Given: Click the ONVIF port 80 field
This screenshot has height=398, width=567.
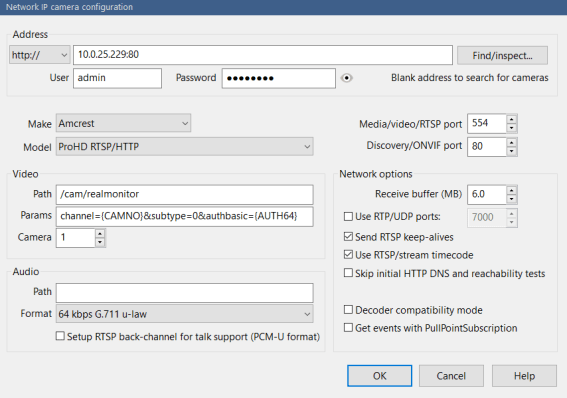Looking at the screenshot, I should coord(487,146).
